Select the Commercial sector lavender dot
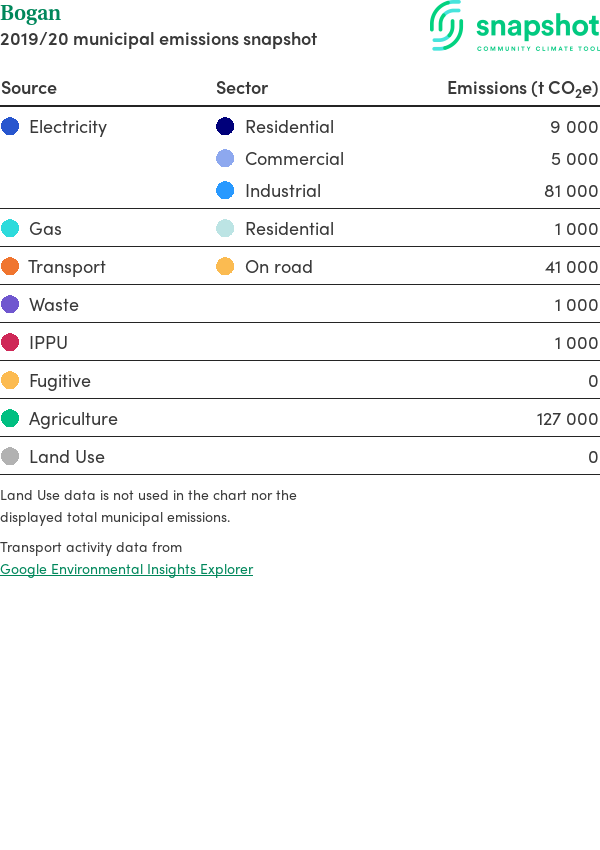600x850 pixels. click(x=225, y=158)
